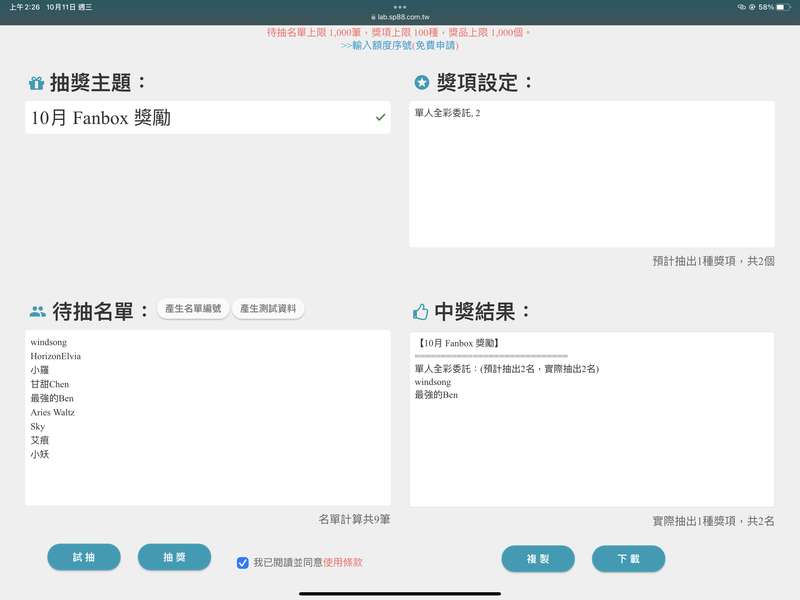Viewport: 800px width, 600px height.
Task: Click the result line '單人全彩委託：(預計抽出2名，實際抽出2名)'
Action: pyautogui.click(x=507, y=368)
